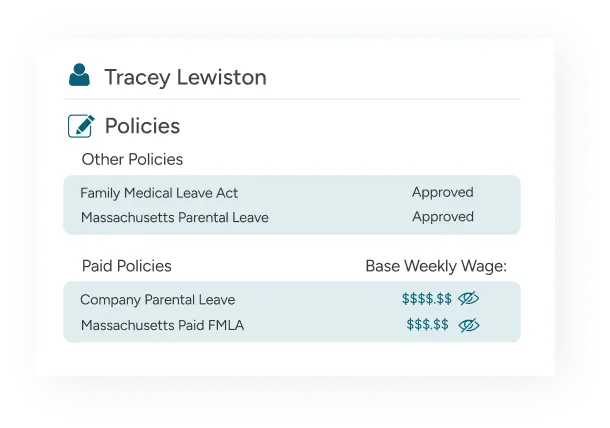Screen dimensions: 610x428
Task: Reveal the Company Parental Leave weekly wage
Action: point(469,299)
